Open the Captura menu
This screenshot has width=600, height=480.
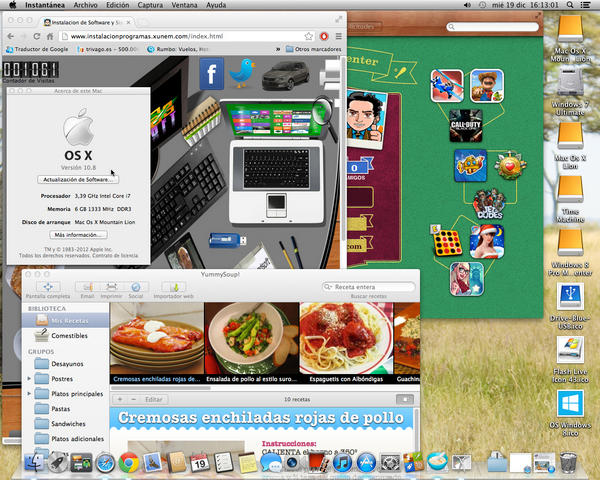[x=150, y=5]
